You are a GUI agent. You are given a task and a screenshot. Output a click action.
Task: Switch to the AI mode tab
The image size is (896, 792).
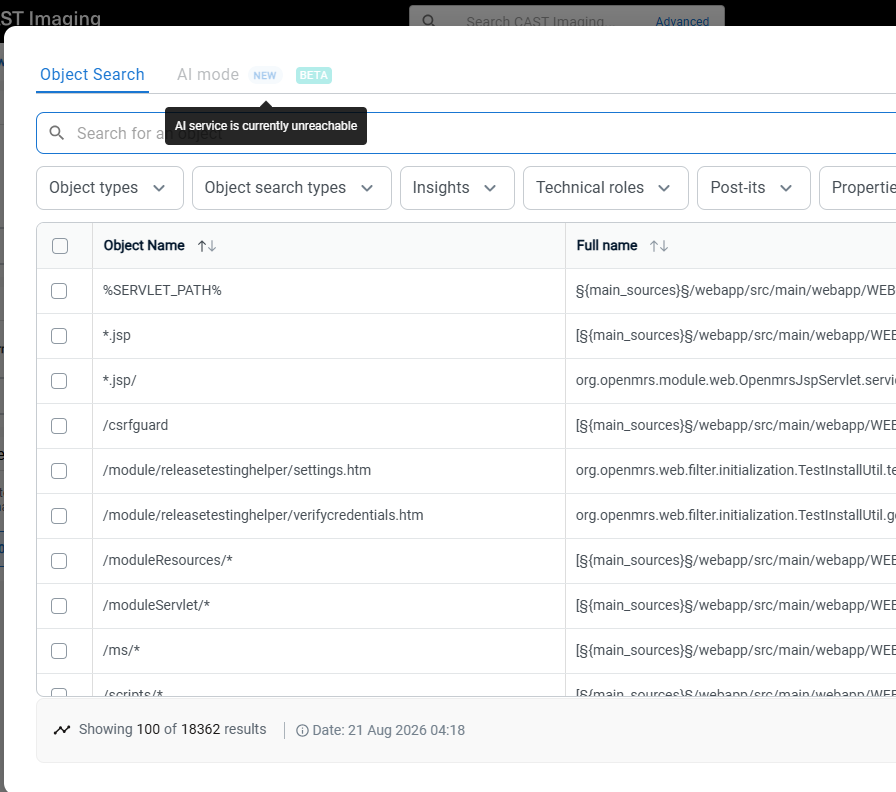208,75
